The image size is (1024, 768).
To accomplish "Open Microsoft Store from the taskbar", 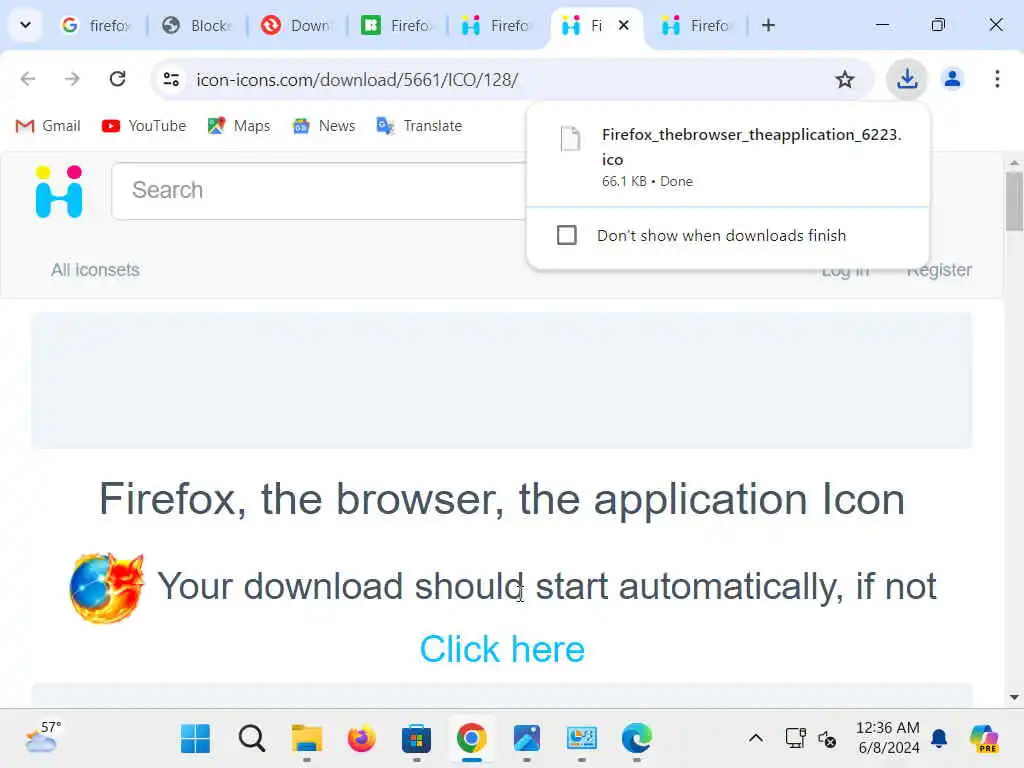I will point(416,739).
